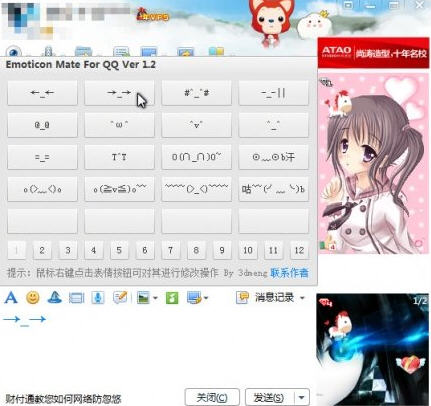Insert the ←_← emoticon
Screen dimensions: 431x406
click(x=42, y=93)
